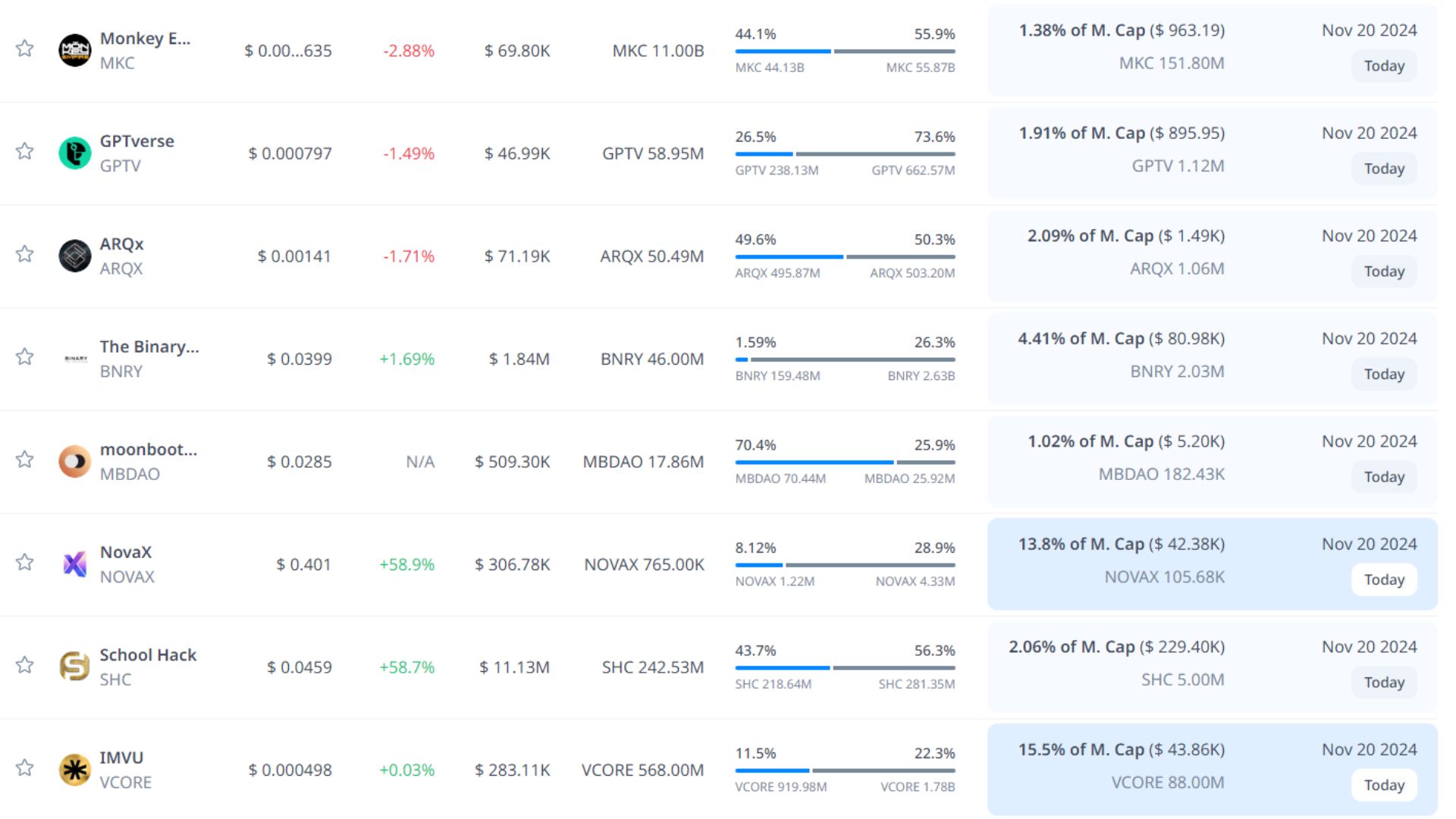Click the GPTverse green coin logo
The height and width of the screenshot is (819, 1456).
[74, 153]
